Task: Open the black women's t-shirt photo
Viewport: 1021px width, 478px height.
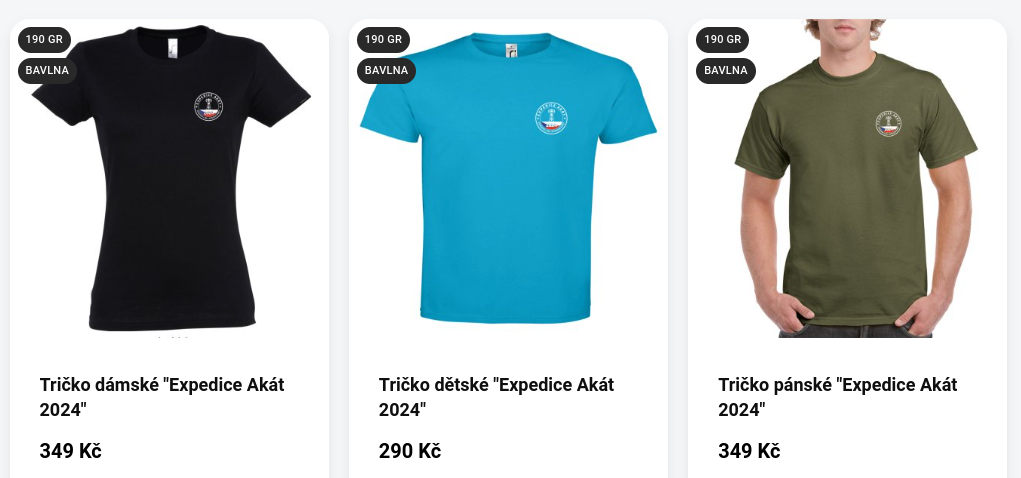Action: tap(169, 178)
